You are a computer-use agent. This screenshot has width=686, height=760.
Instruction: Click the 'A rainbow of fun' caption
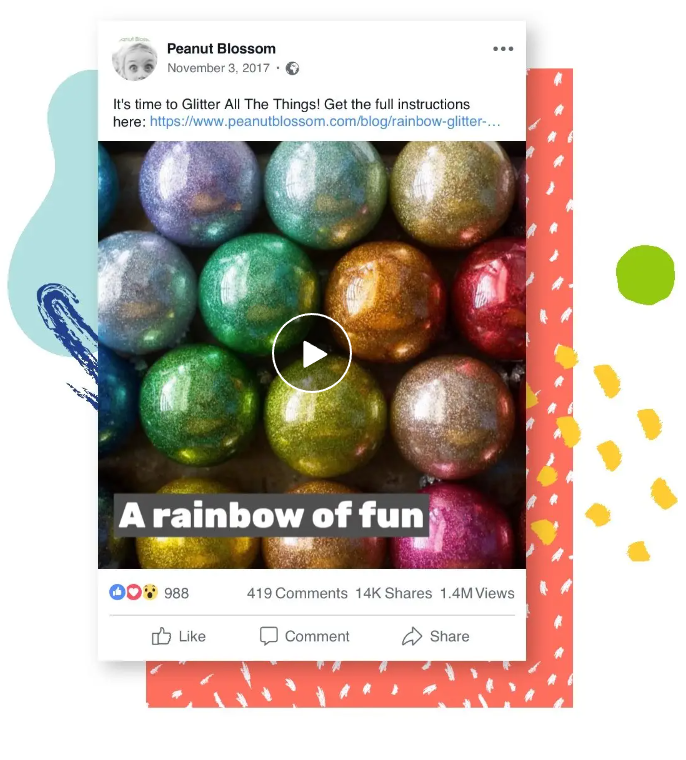(x=271, y=515)
